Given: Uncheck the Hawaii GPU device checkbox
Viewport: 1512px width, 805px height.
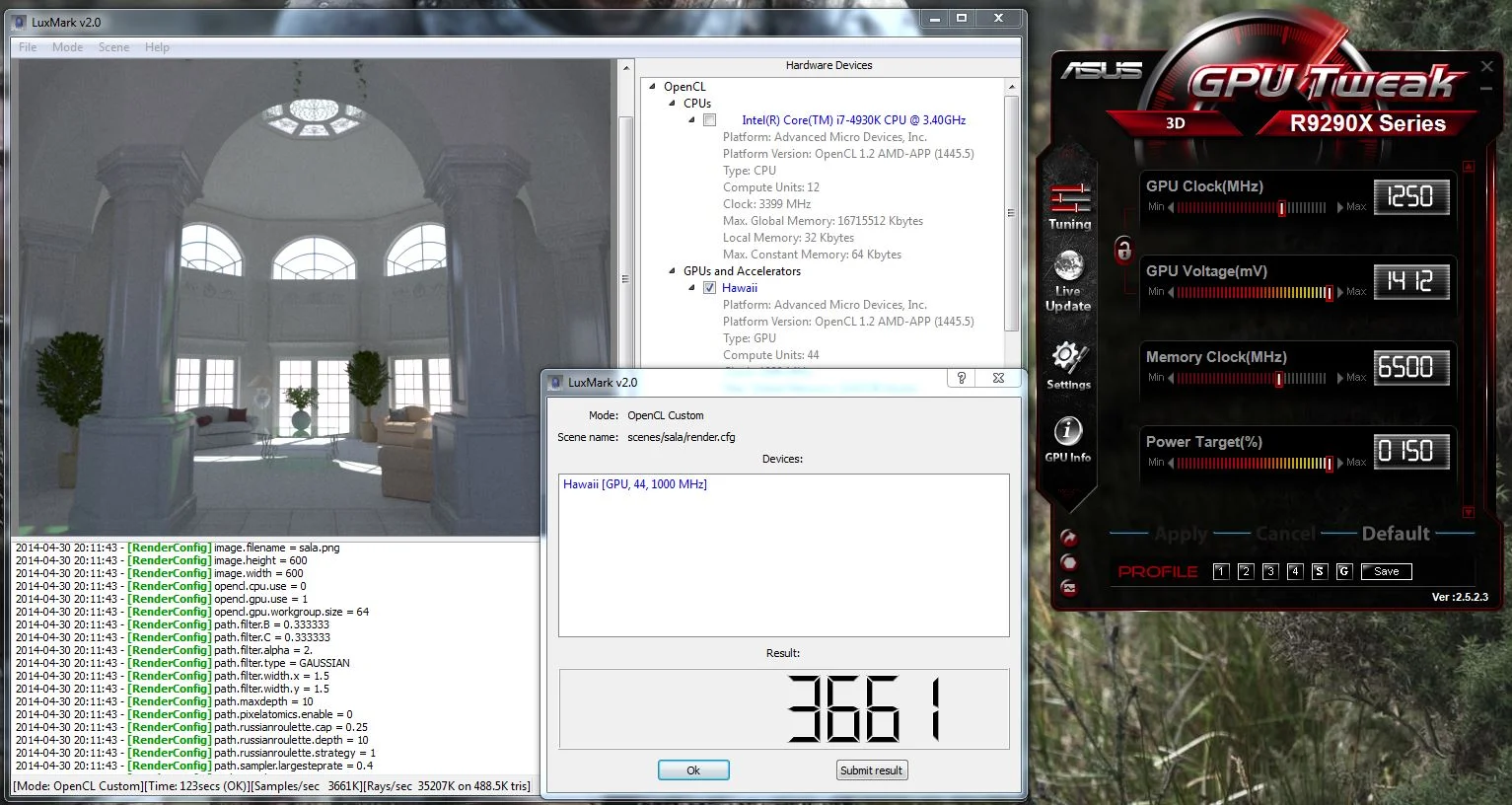Looking at the screenshot, I should point(709,288).
